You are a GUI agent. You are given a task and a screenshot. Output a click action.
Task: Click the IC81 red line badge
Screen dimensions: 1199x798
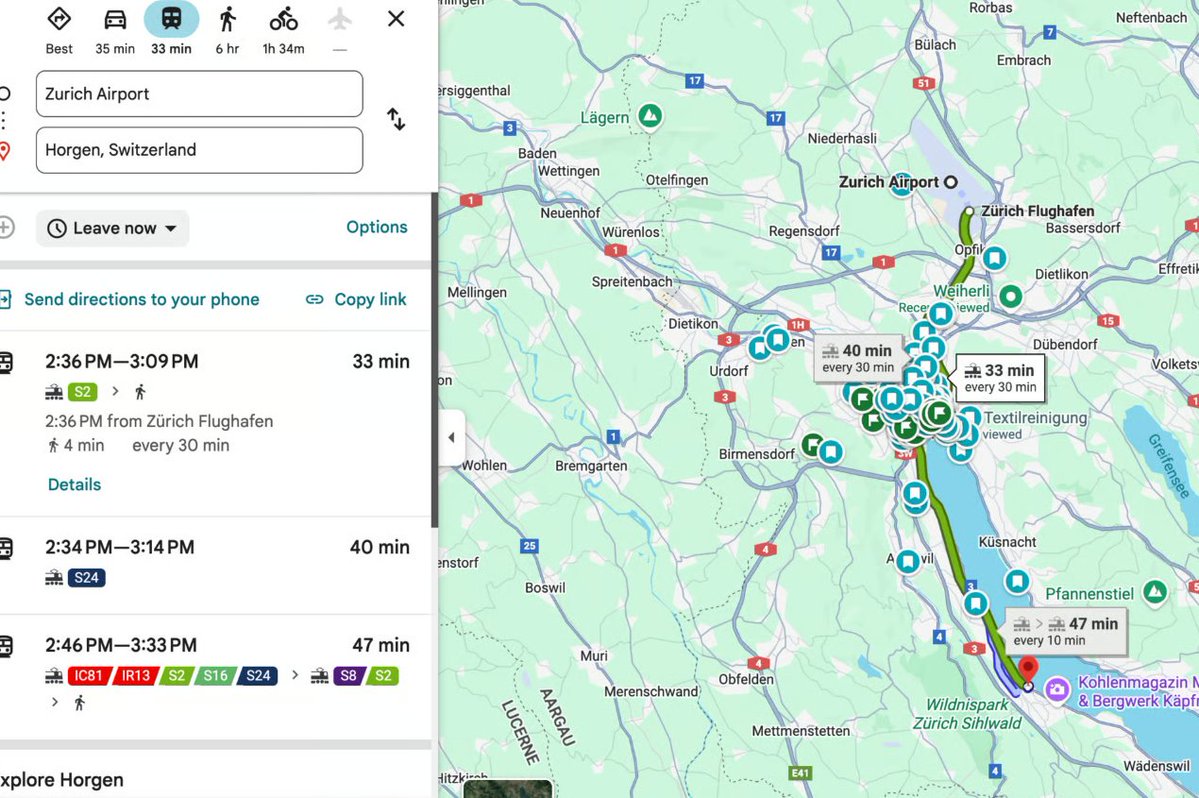(x=89, y=676)
